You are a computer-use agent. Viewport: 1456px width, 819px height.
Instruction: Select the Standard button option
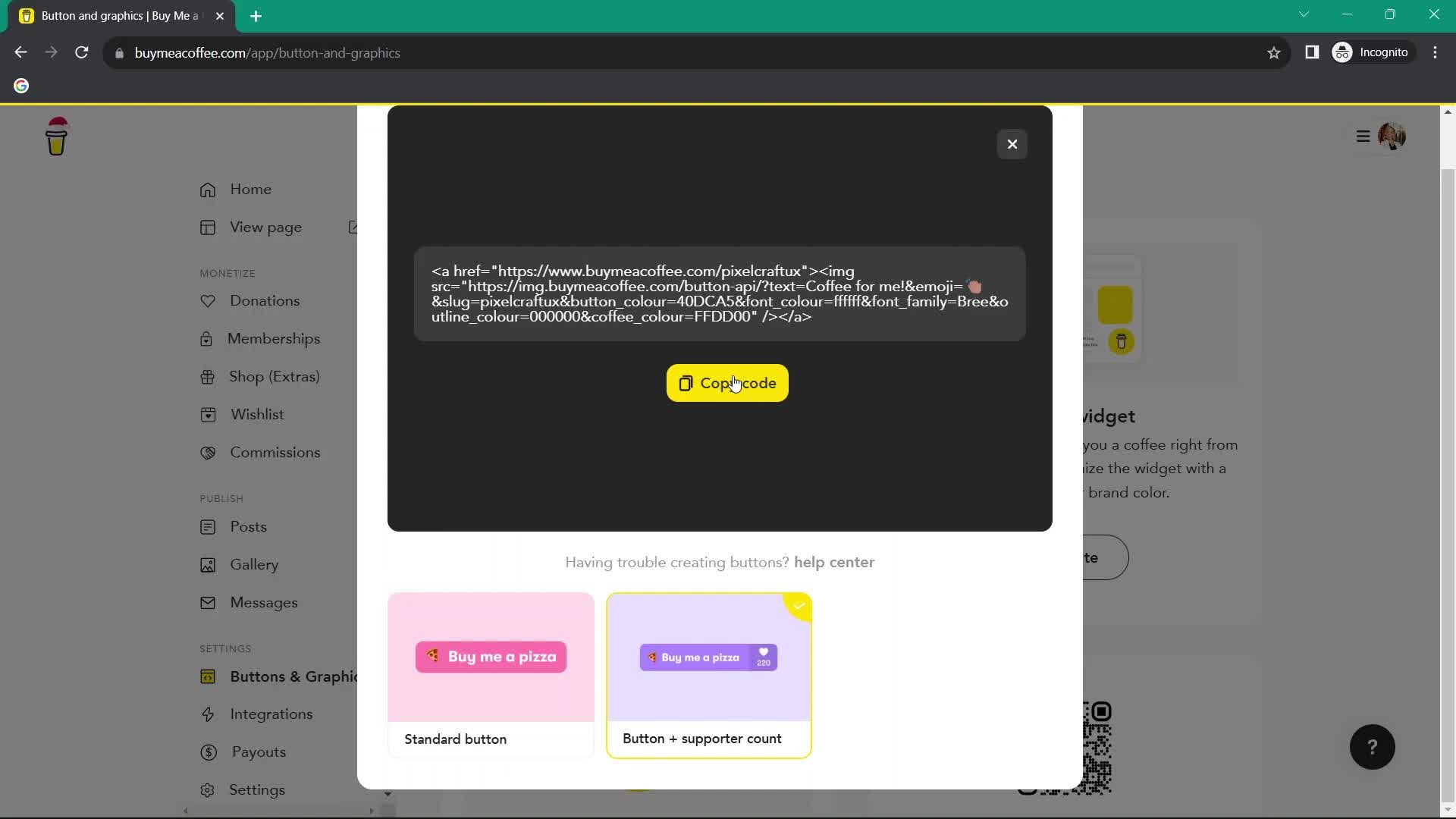491,675
